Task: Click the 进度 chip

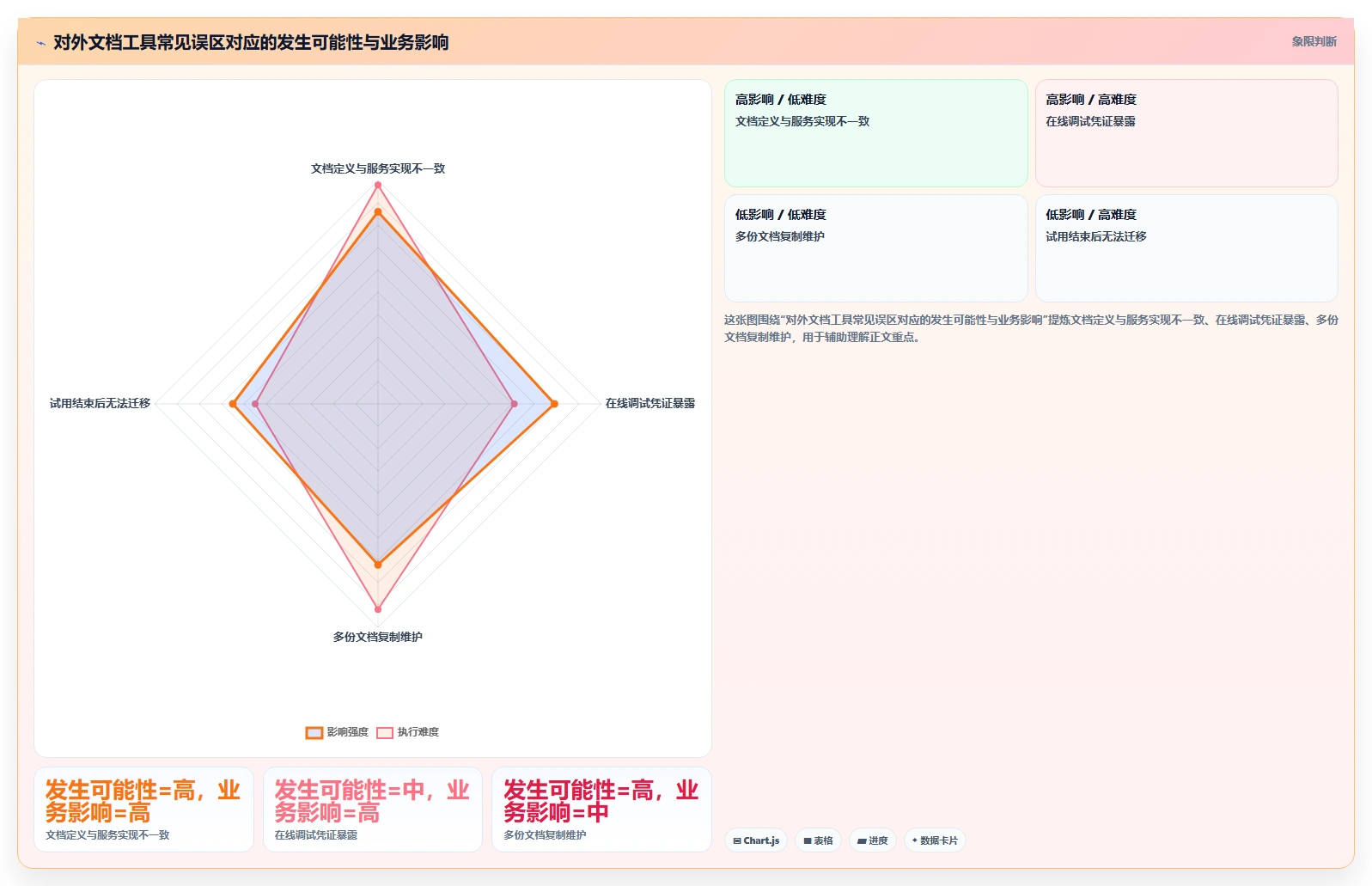Action: tap(873, 840)
